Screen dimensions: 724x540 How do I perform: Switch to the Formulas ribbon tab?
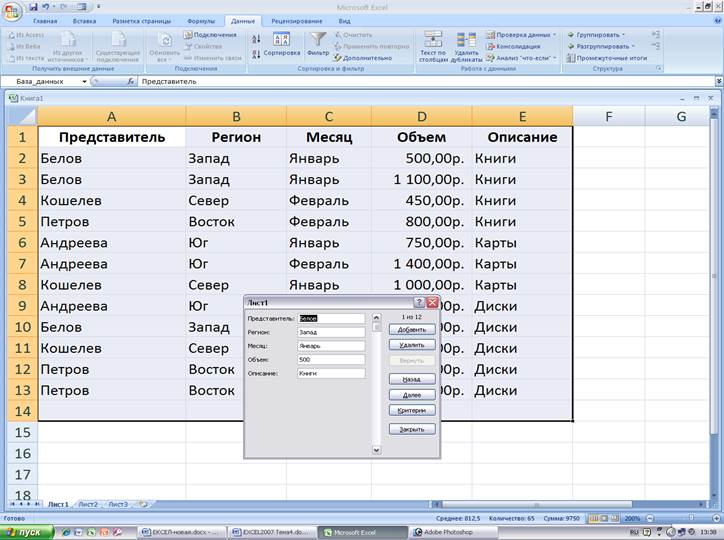[200, 20]
